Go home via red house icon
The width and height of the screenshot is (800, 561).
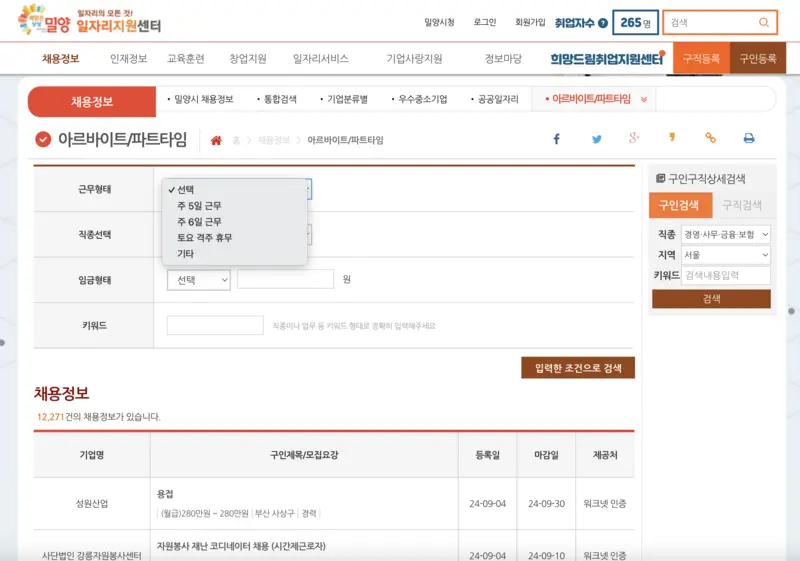[216, 140]
